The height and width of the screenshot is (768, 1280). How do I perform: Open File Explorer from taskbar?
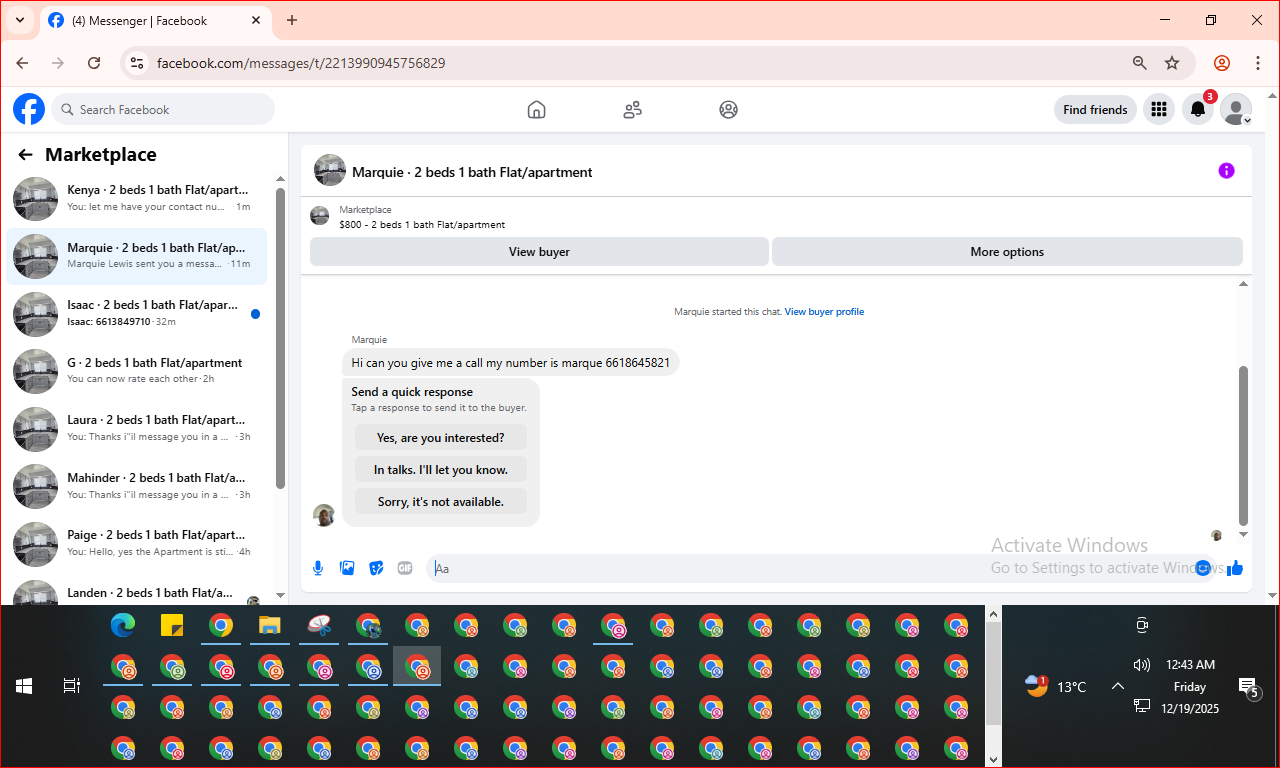pyautogui.click(x=270, y=626)
